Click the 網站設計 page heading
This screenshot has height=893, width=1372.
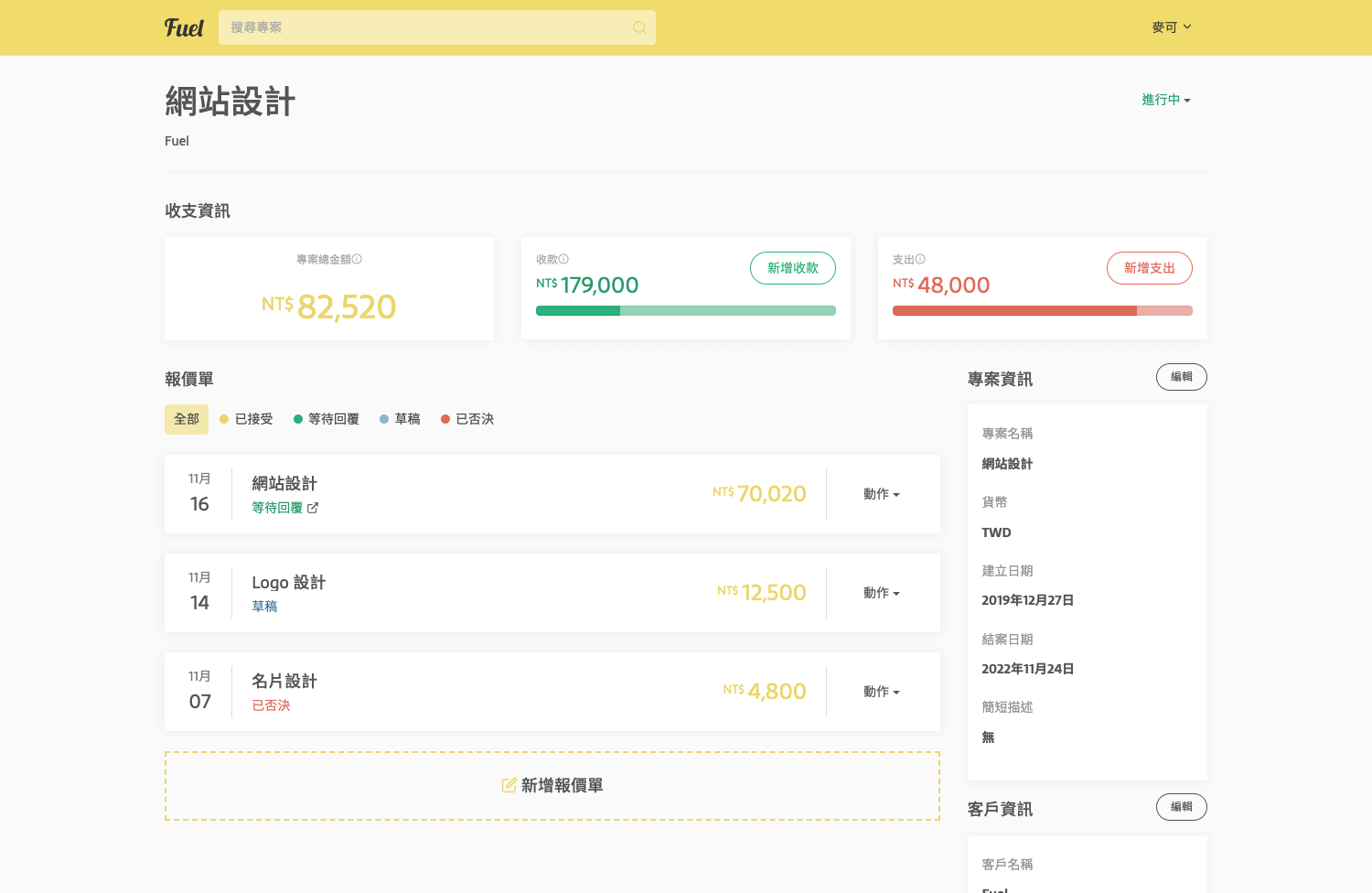point(230,102)
